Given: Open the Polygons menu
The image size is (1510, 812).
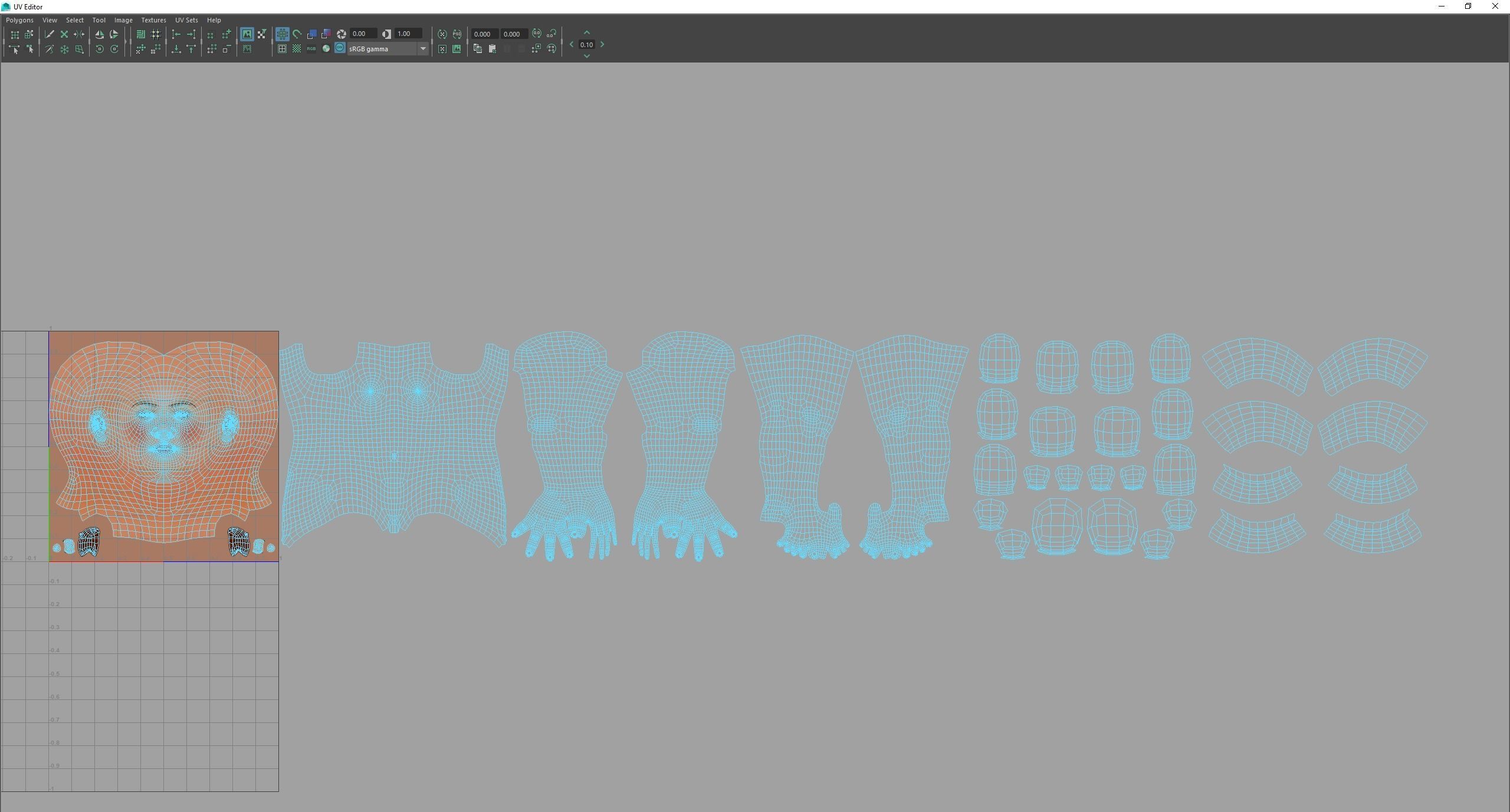Looking at the screenshot, I should [19, 20].
